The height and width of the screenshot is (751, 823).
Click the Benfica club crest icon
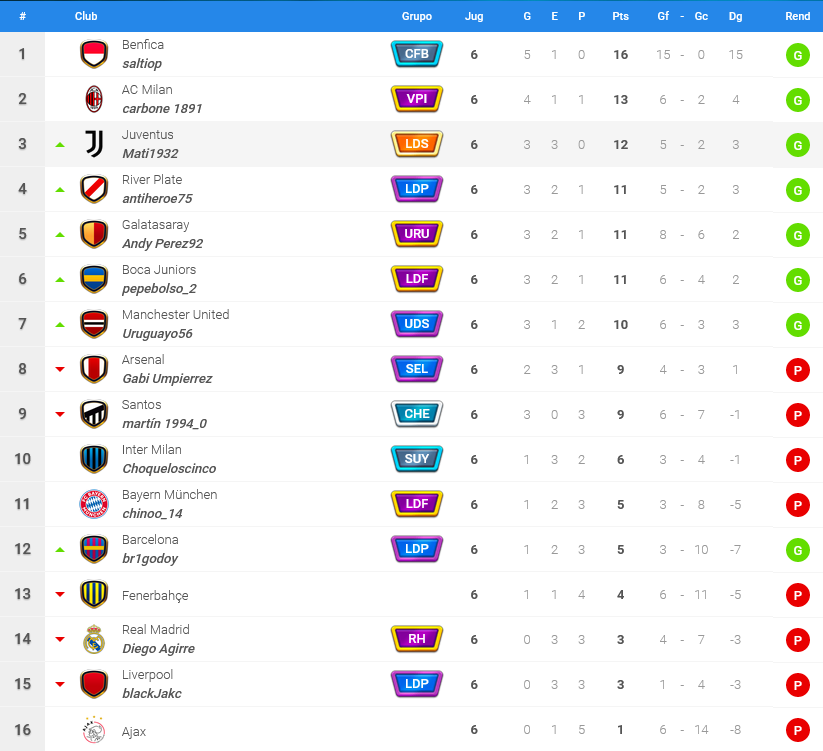pos(94,54)
